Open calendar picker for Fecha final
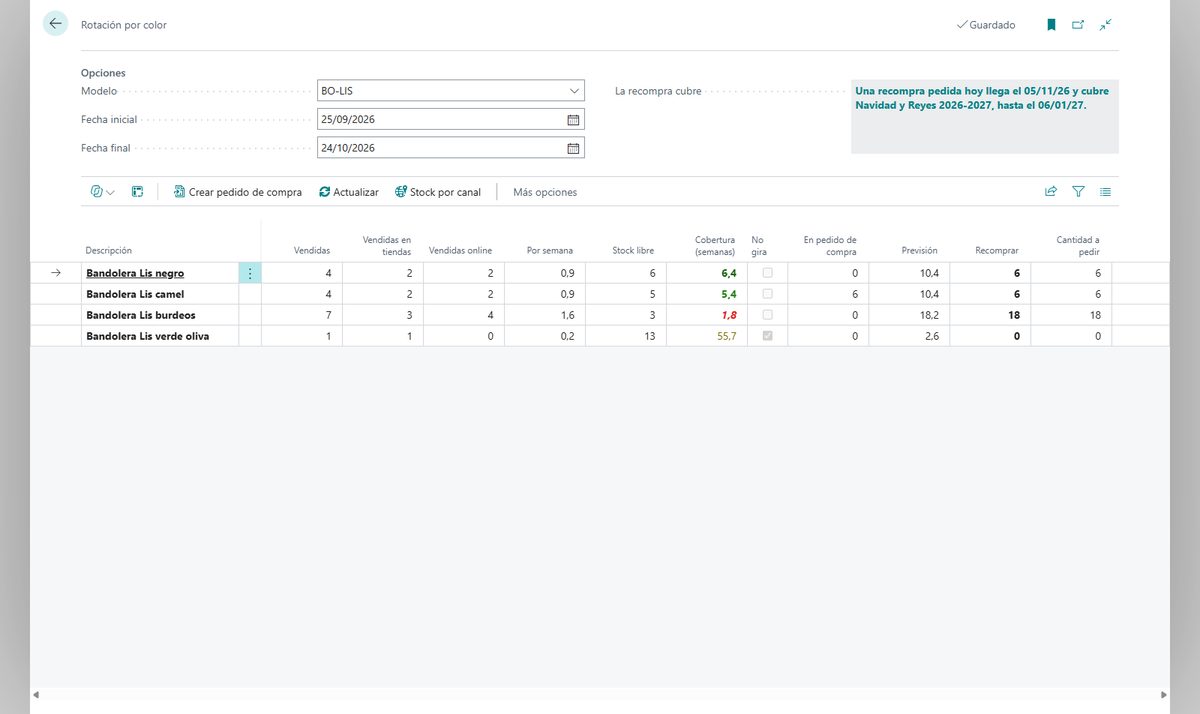Viewport: 1200px width, 714px height. pyautogui.click(x=573, y=148)
